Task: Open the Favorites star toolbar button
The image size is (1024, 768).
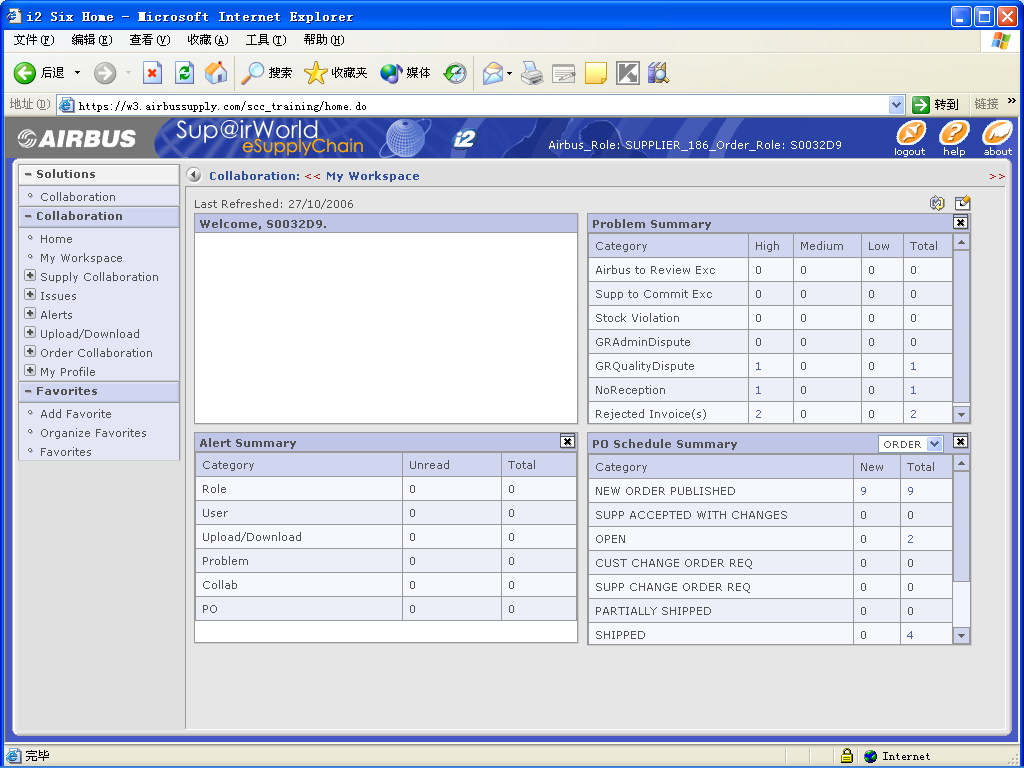Action: (x=336, y=73)
